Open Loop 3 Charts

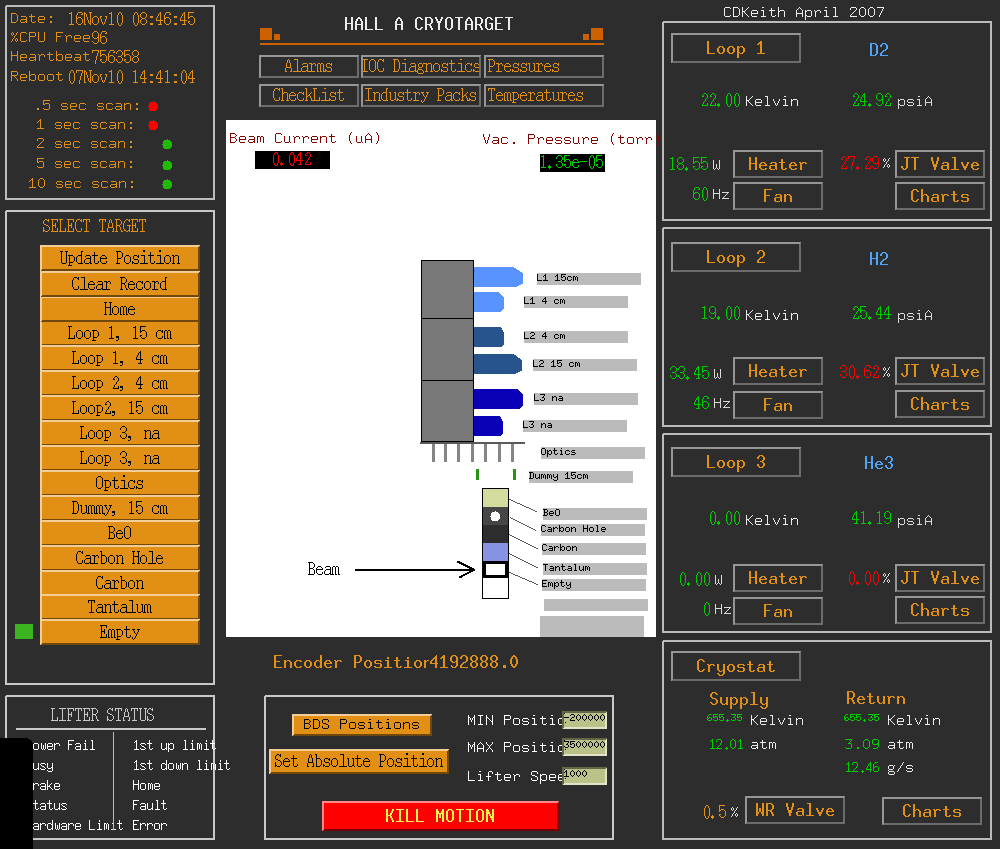coord(939,610)
